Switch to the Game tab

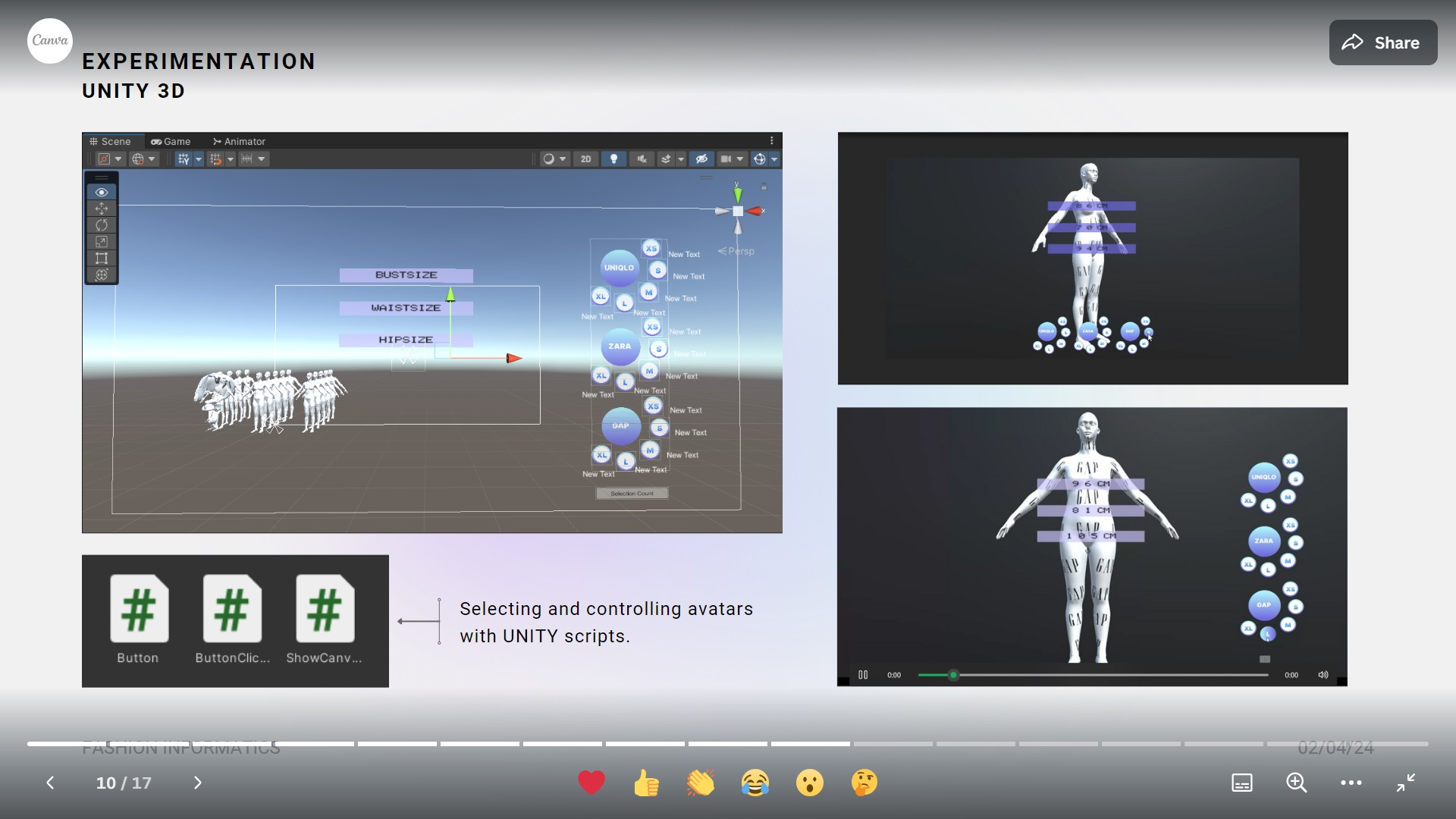point(172,141)
